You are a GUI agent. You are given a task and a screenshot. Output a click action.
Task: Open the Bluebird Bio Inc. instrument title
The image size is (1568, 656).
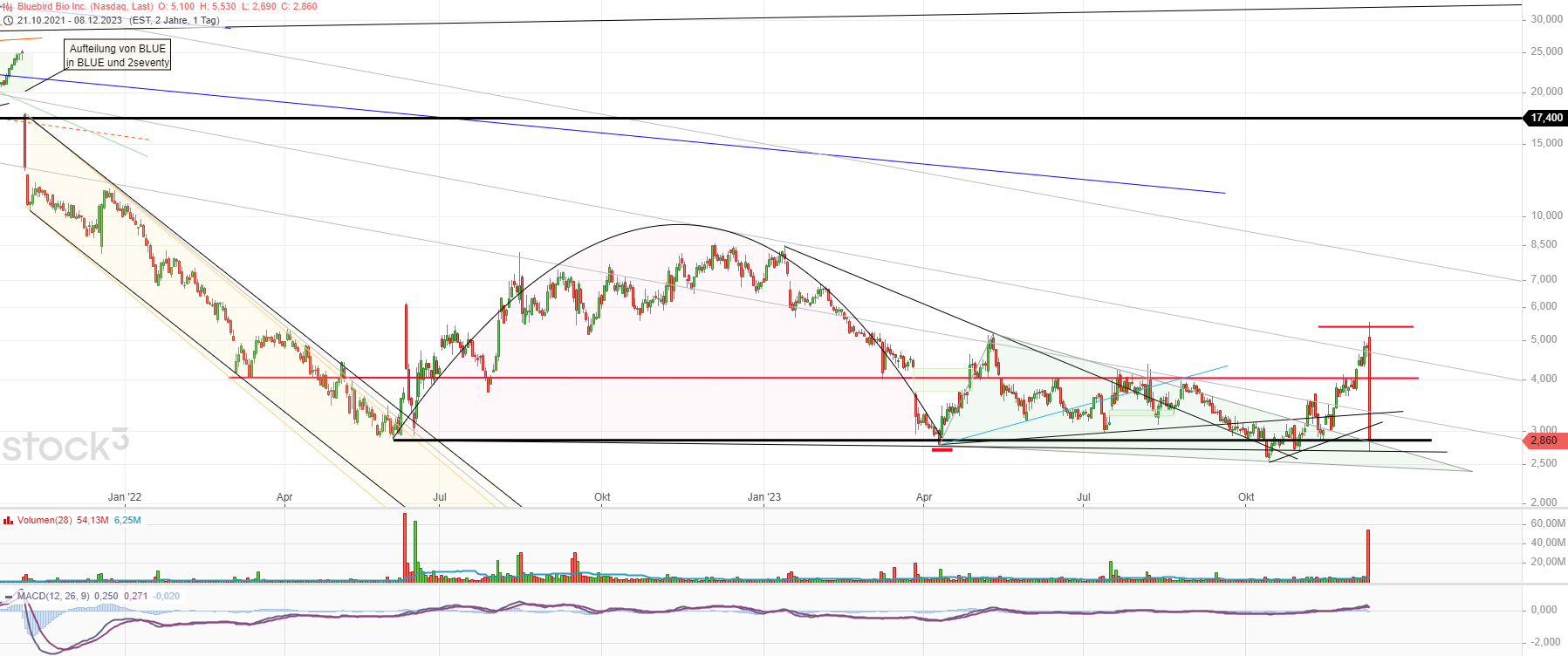click(85, 6)
